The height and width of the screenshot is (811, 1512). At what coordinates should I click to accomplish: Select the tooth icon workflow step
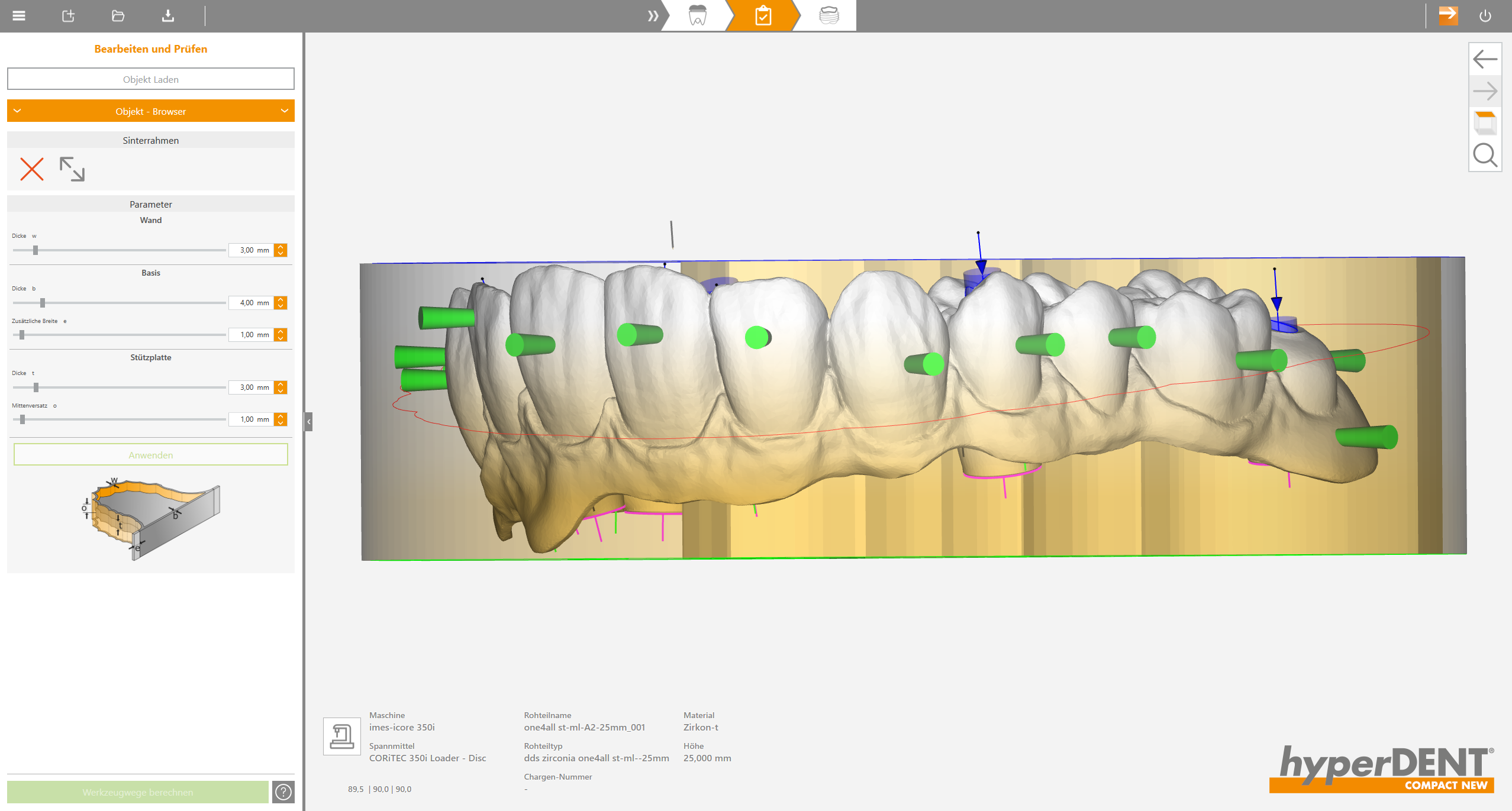(x=696, y=16)
